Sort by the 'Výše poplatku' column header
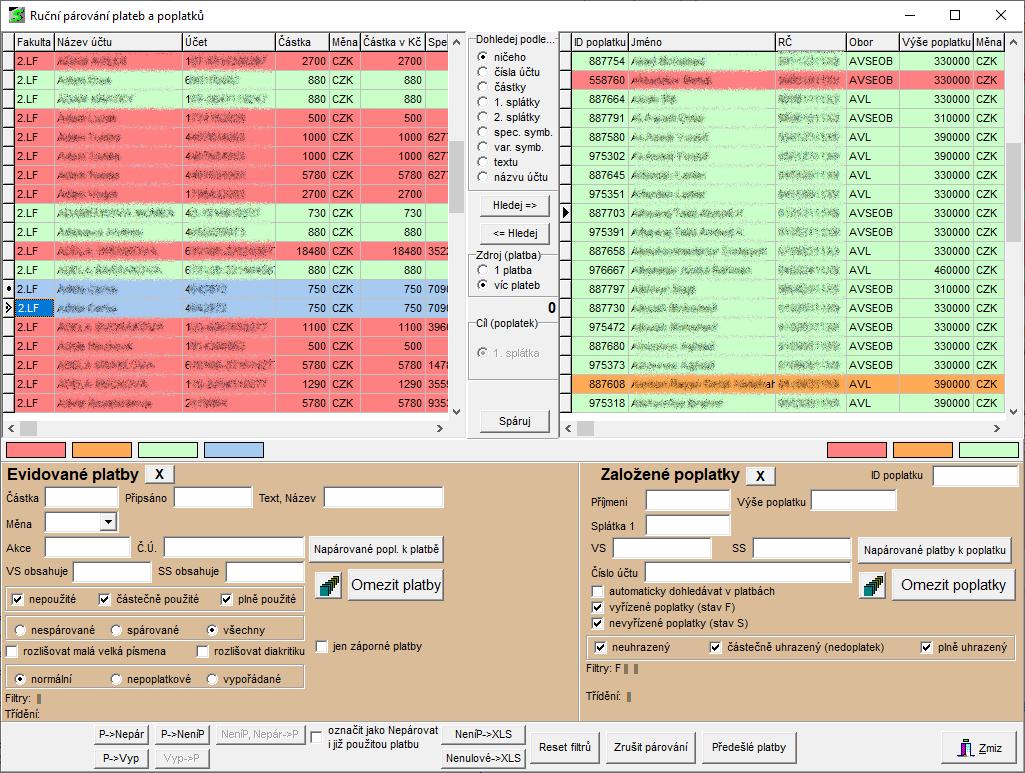The image size is (1025, 773). [935, 42]
